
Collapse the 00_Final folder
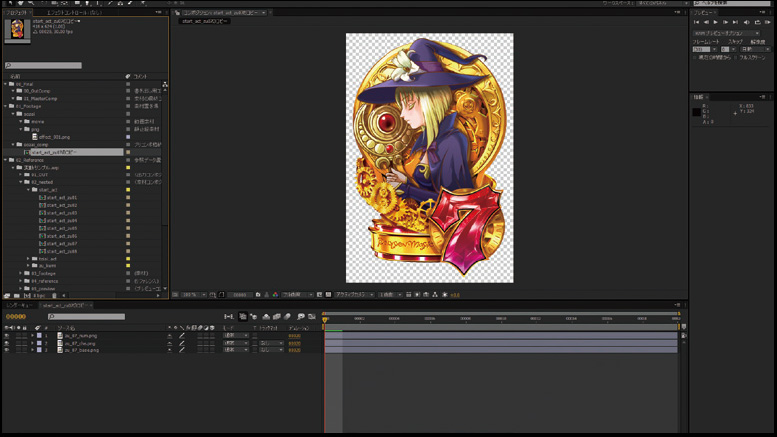tap(5, 84)
